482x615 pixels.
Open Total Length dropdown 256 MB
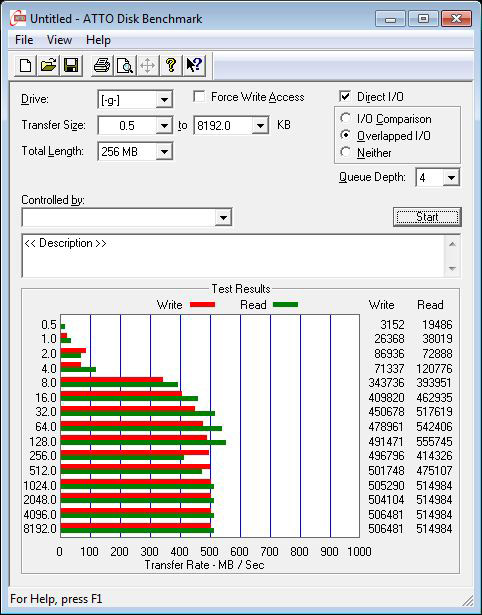164,151
